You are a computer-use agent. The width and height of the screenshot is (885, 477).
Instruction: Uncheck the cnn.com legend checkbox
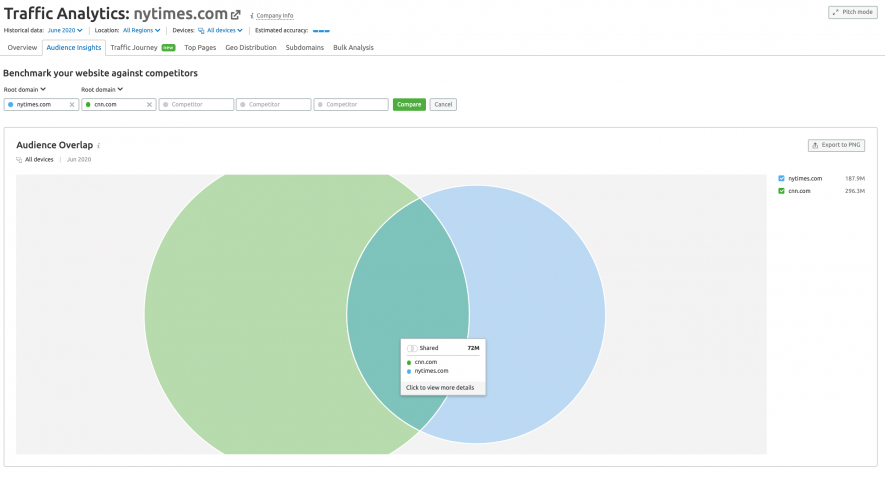coord(781,191)
